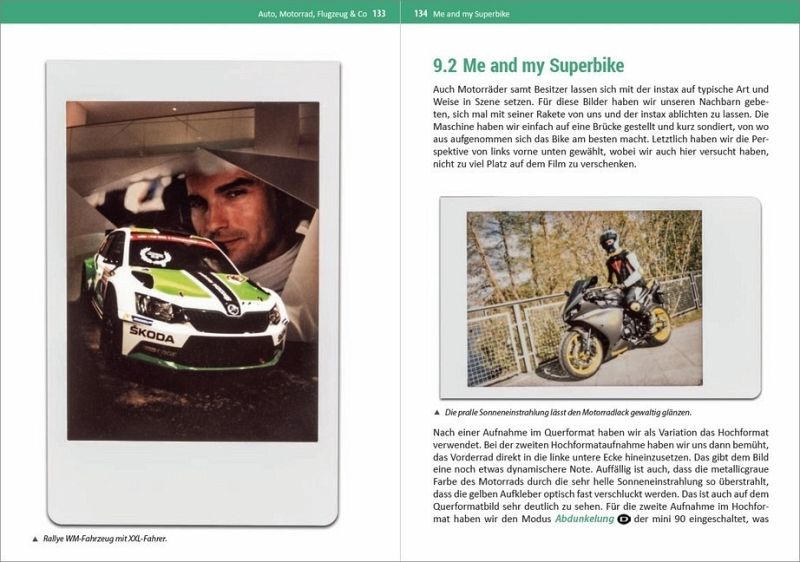Click the heading 9.2 Me and my Superbike

point(528,66)
